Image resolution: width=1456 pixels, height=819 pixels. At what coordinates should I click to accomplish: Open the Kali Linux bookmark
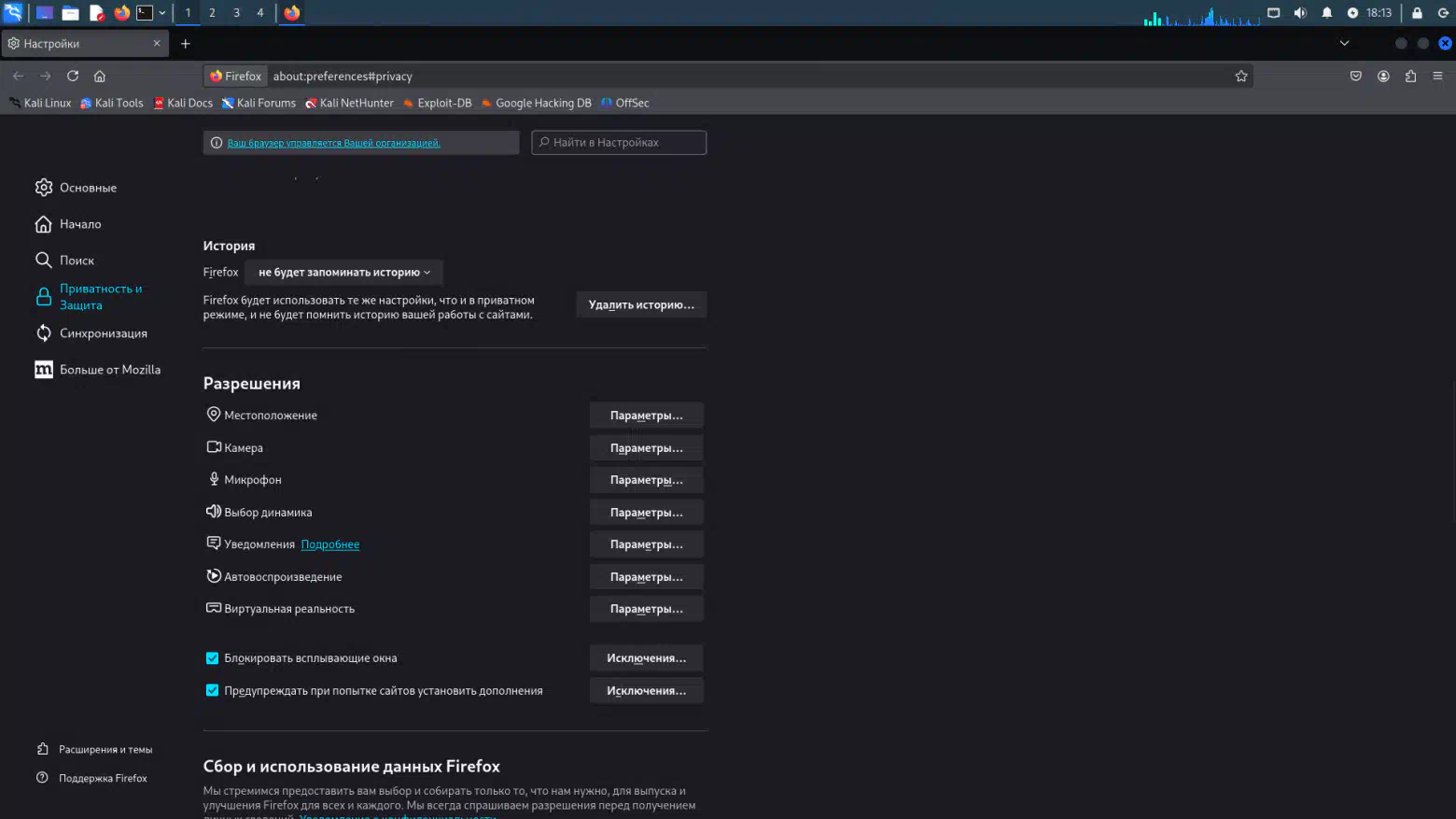pyautogui.click(x=40, y=103)
